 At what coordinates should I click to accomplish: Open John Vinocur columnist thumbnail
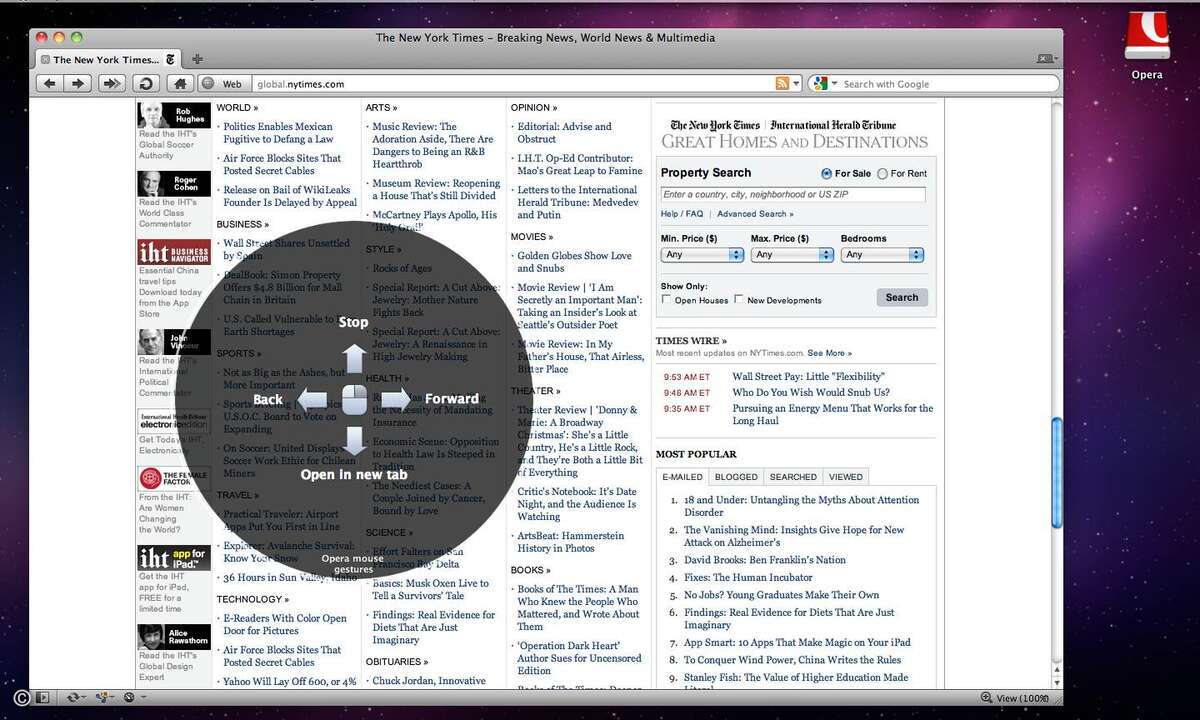[174, 342]
